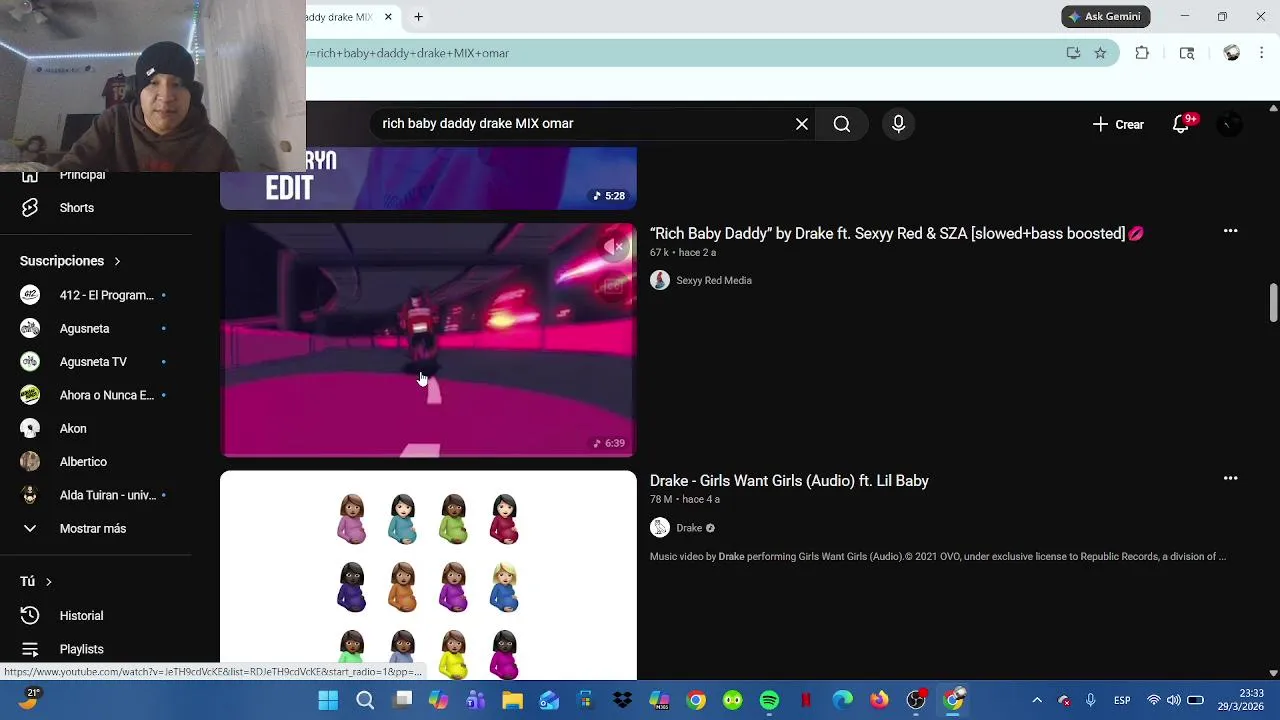The image size is (1280, 720).
Task: Click the magnifier search button
Action: pyautogui.click(x=842, y=124)
